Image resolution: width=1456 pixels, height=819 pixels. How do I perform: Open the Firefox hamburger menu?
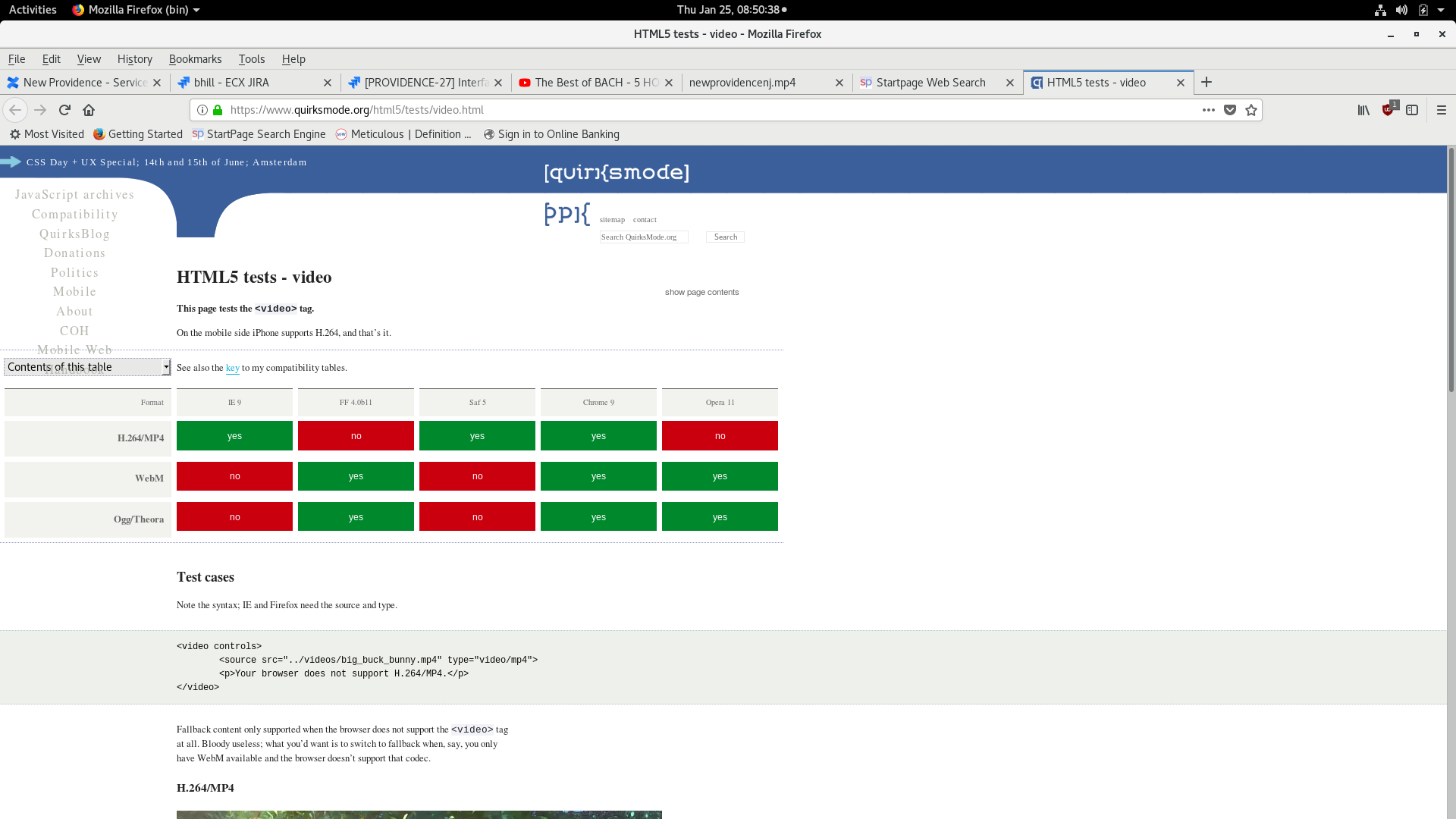click(x=1442, y=110)
